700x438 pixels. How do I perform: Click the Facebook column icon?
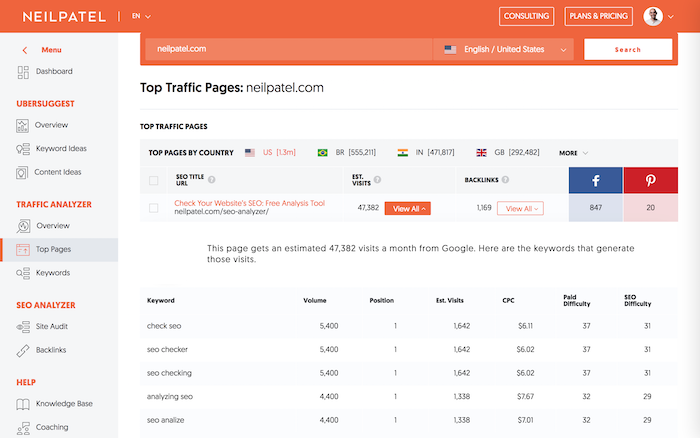(596, 180)
